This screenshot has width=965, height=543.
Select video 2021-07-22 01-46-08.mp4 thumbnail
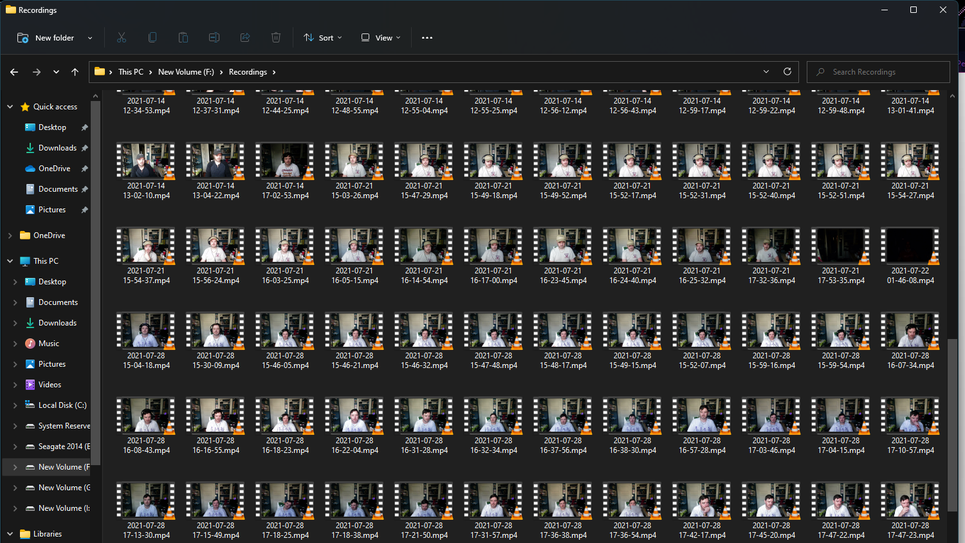[x=910, y=246]
